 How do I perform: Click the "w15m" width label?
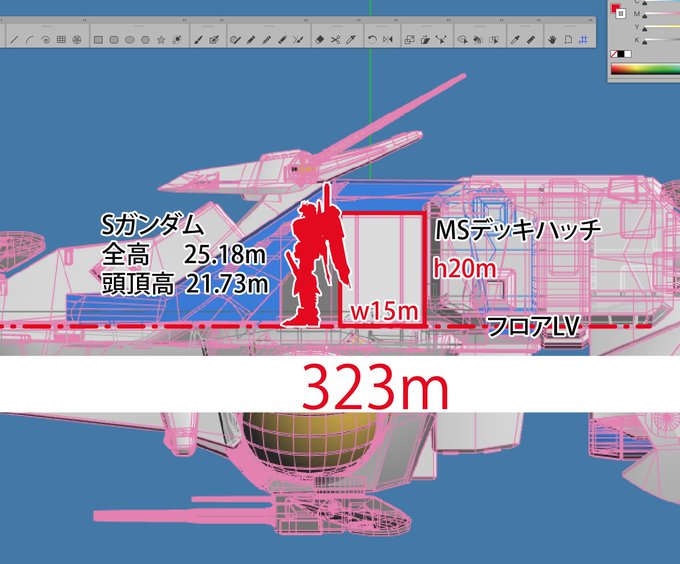coord(385,311)
